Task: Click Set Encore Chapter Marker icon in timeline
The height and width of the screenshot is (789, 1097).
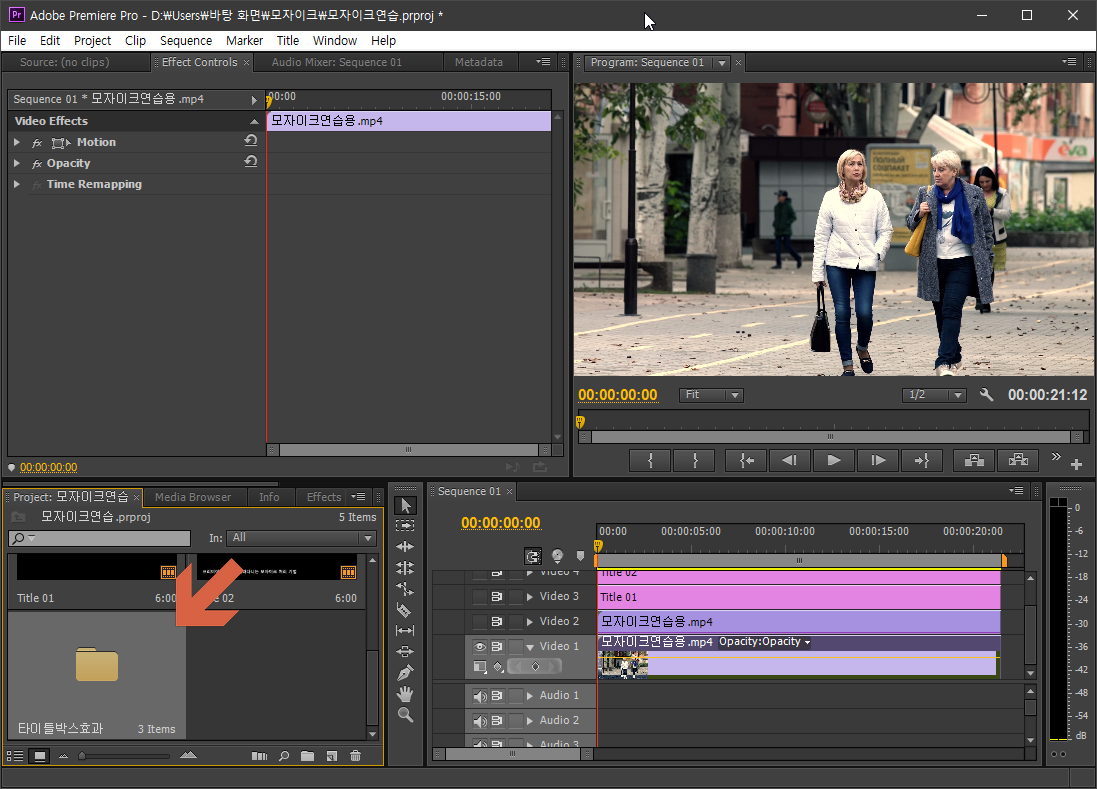Action: [558, 556]
